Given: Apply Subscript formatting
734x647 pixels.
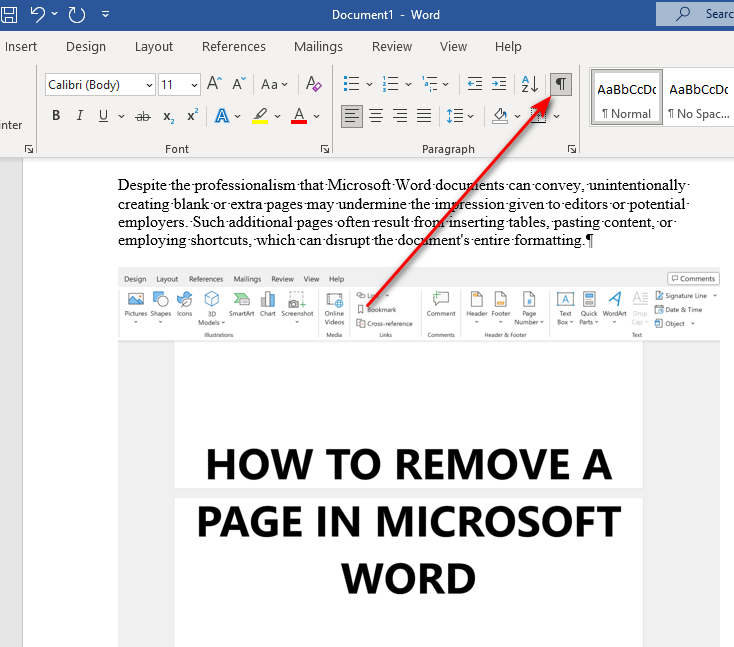Looking at the screenshot, I should point(168,117).
